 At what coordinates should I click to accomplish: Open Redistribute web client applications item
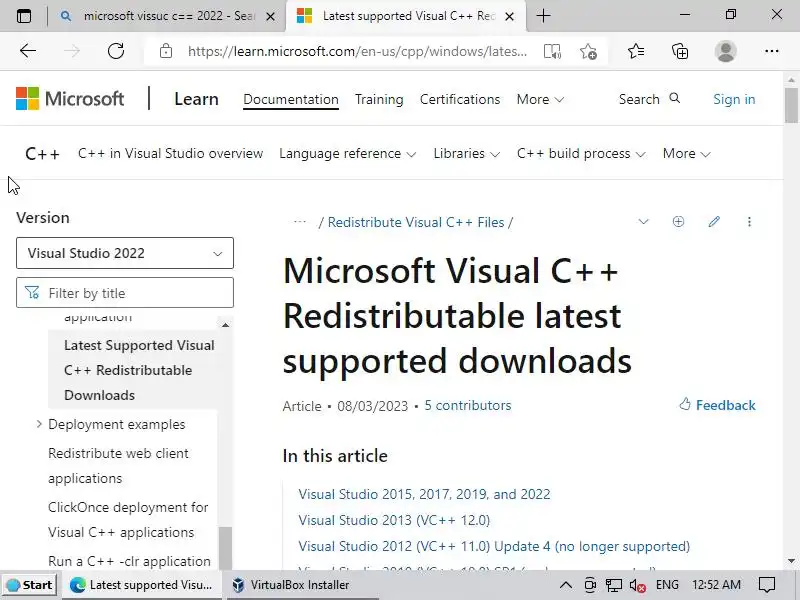118,465
